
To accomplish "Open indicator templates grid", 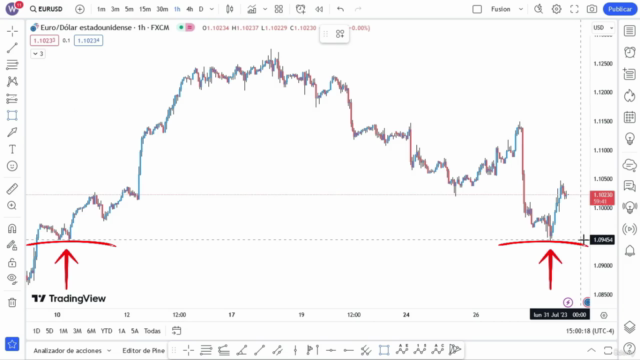I will coord(279,9).
